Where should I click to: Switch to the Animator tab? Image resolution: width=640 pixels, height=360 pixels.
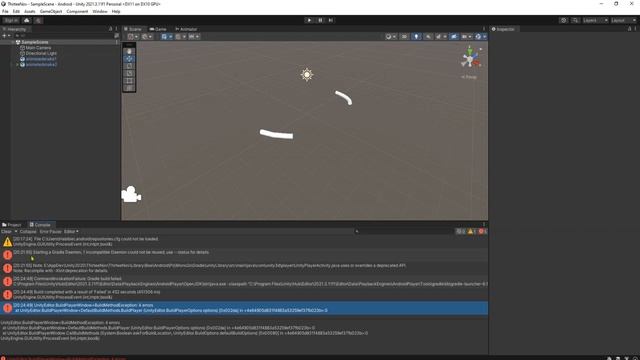186,29
